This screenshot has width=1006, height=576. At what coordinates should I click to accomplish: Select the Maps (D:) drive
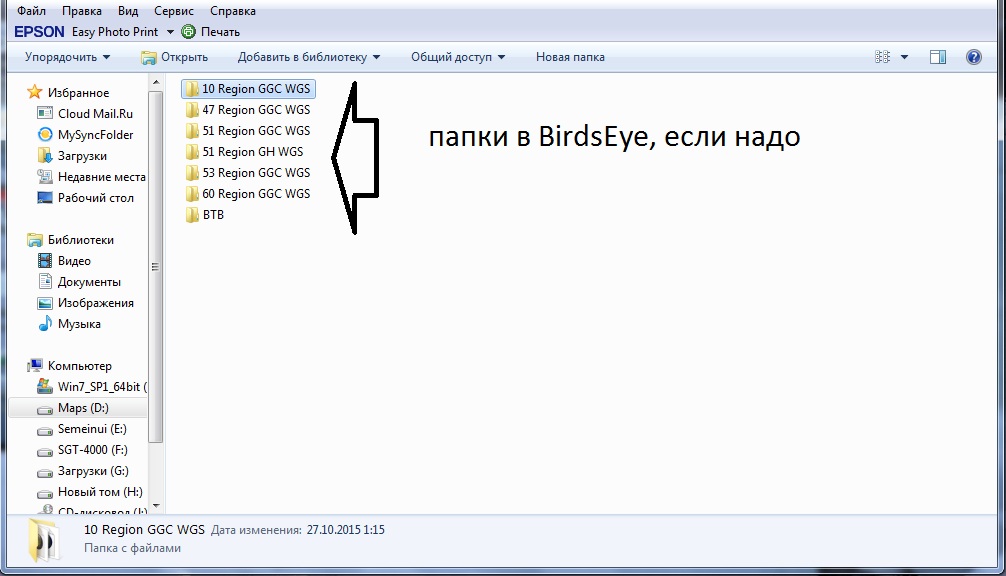tap(83, 408)
